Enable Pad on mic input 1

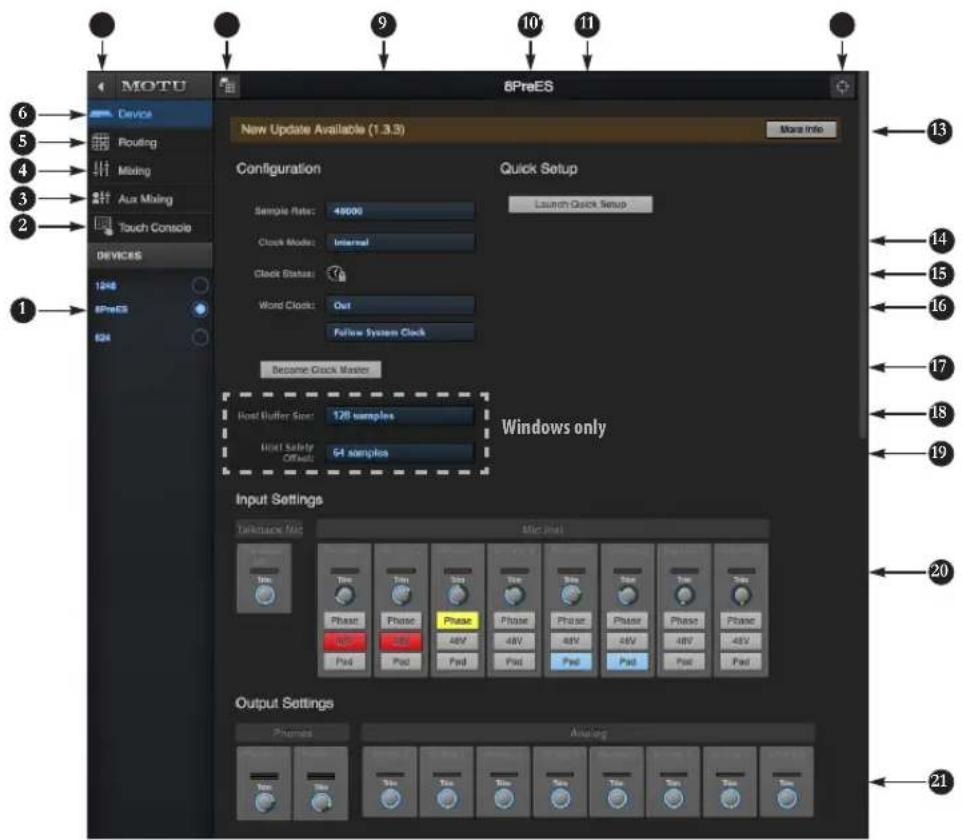click(x=344, y=662)
